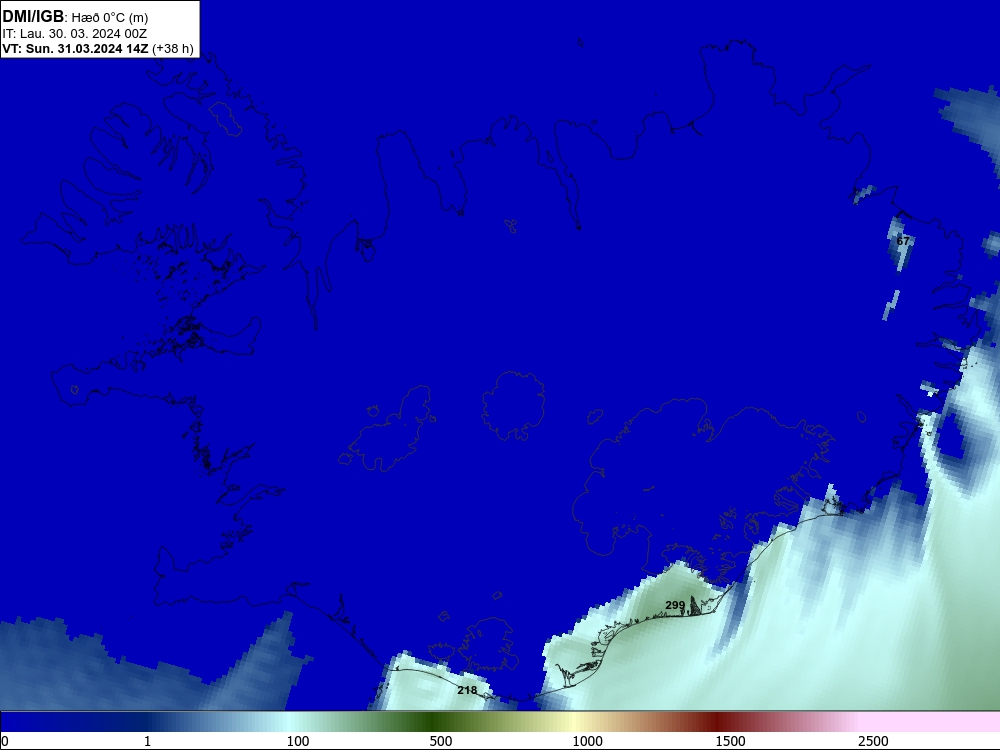Click legend tick label 500
The width and height of the screenshot is (1000, 750).
point(441,741)
